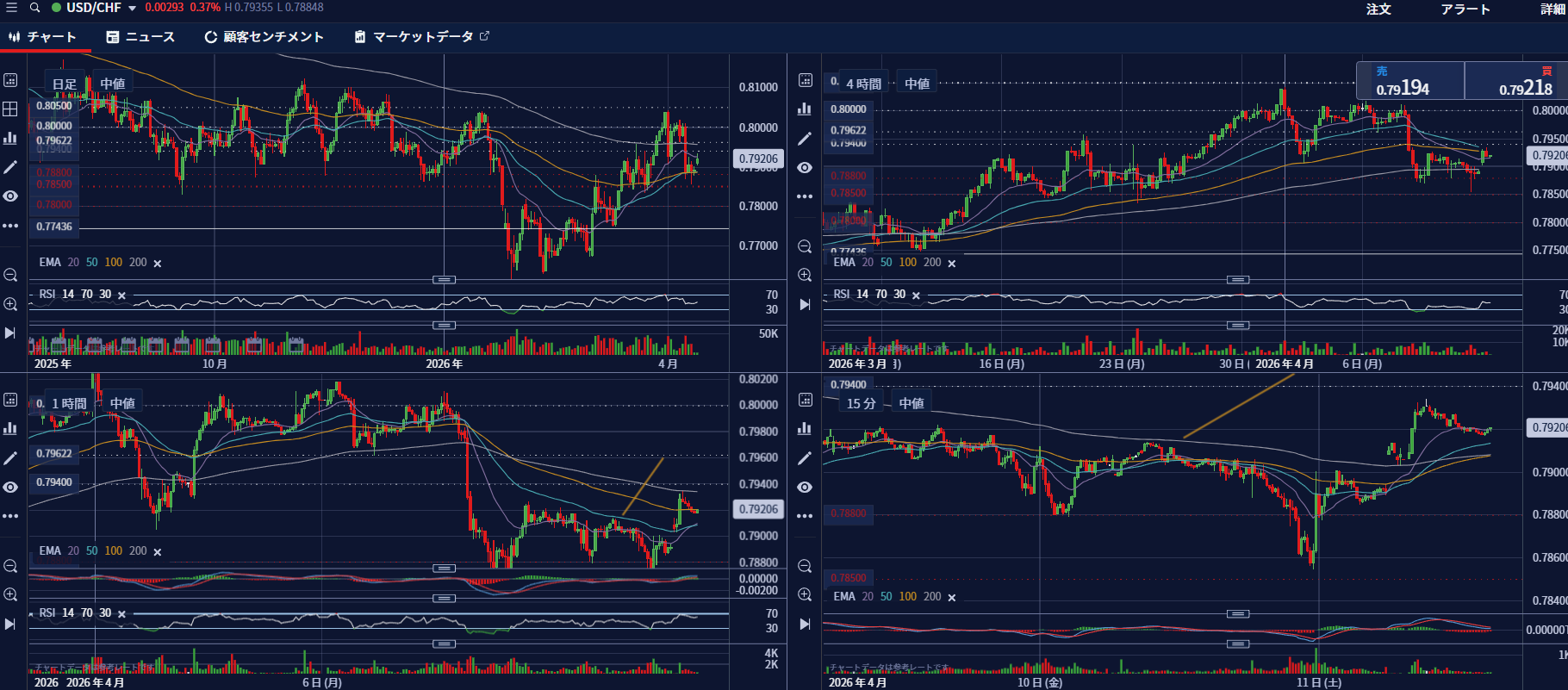Select the pencil drawing tool on 4時間 chart
The height and width of the screenshot is (690, 1568).
[x=805, y=139]
